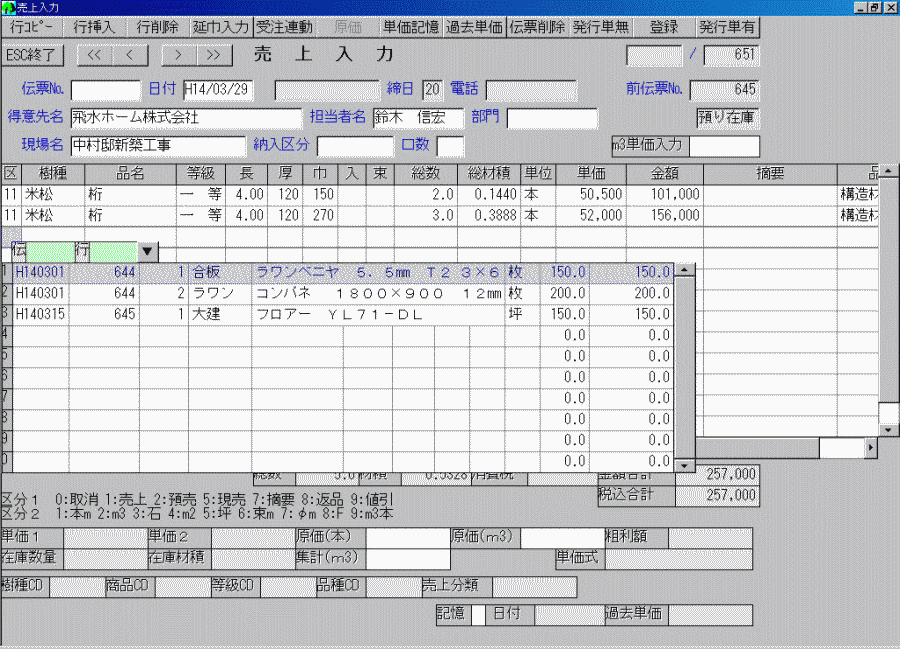The height and width of the screenshot is (649, 900).
Task: Click the 発行単有 toolbar button
Action: tap(727, 27)
